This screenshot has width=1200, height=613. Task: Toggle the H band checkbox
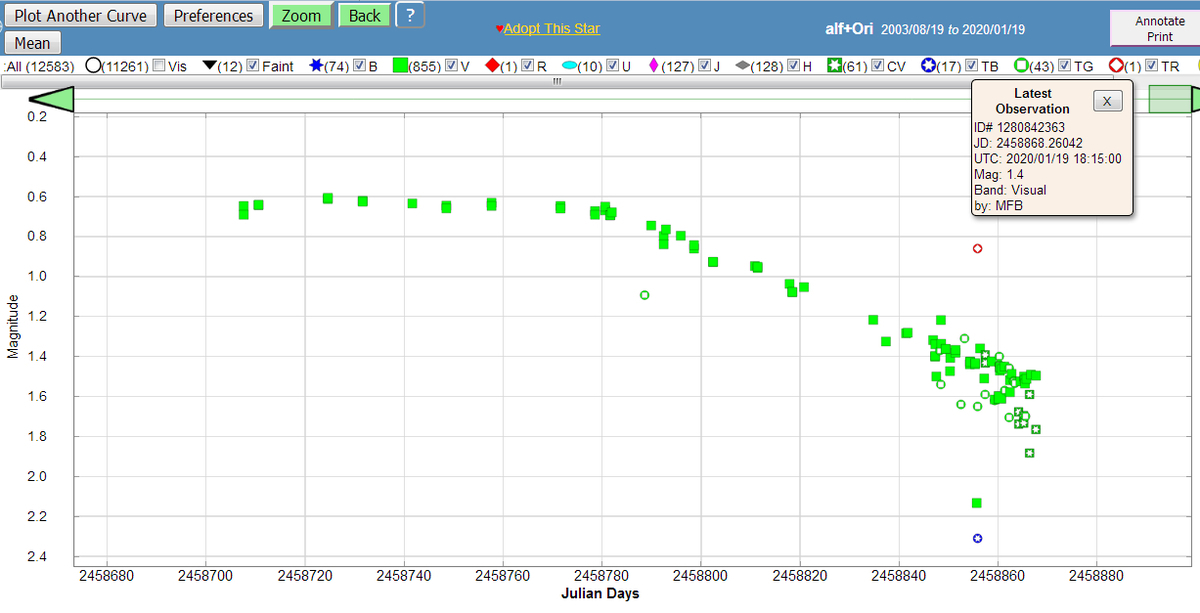click(x=794, y=66)
